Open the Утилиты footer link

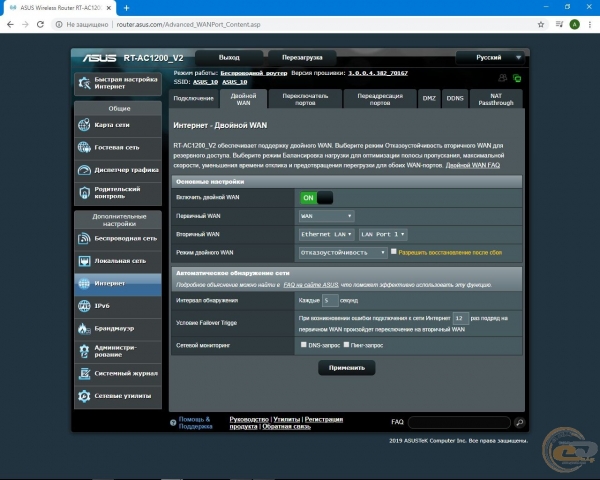[287, 420]
